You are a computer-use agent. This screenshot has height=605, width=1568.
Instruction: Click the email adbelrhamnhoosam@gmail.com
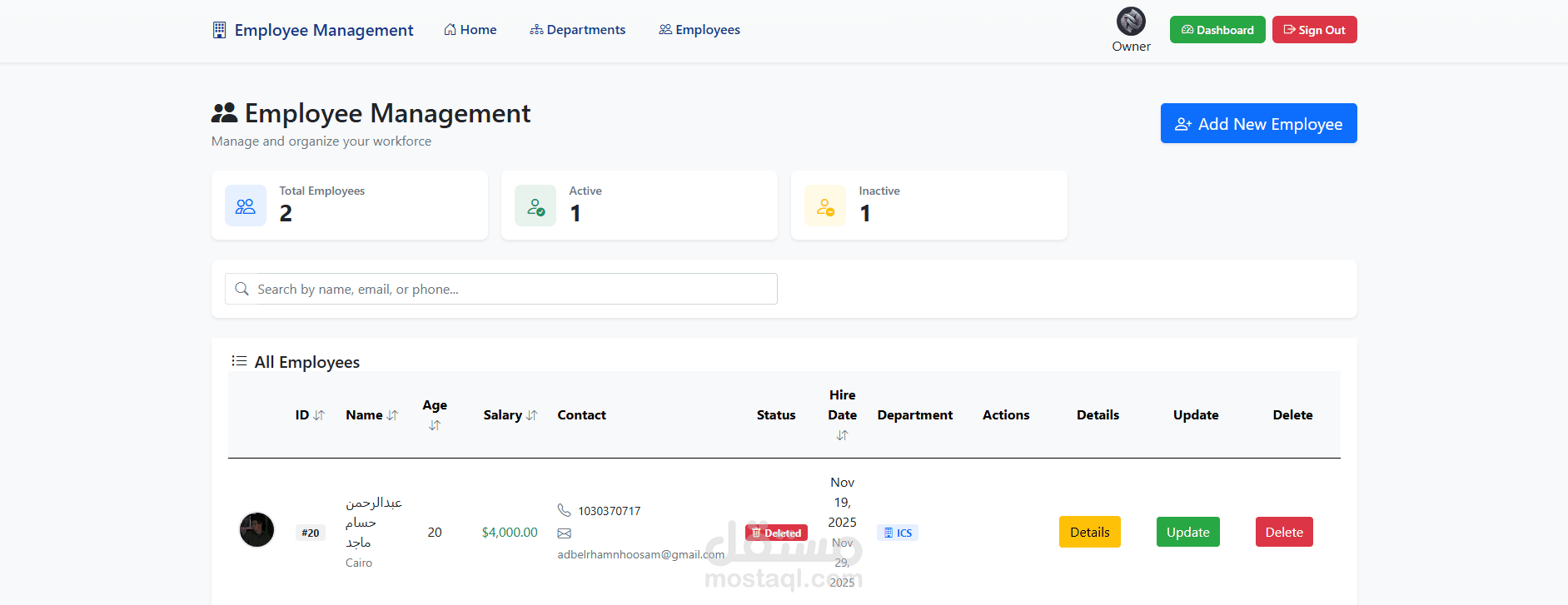pyautogui.click(x=641, y=554)
